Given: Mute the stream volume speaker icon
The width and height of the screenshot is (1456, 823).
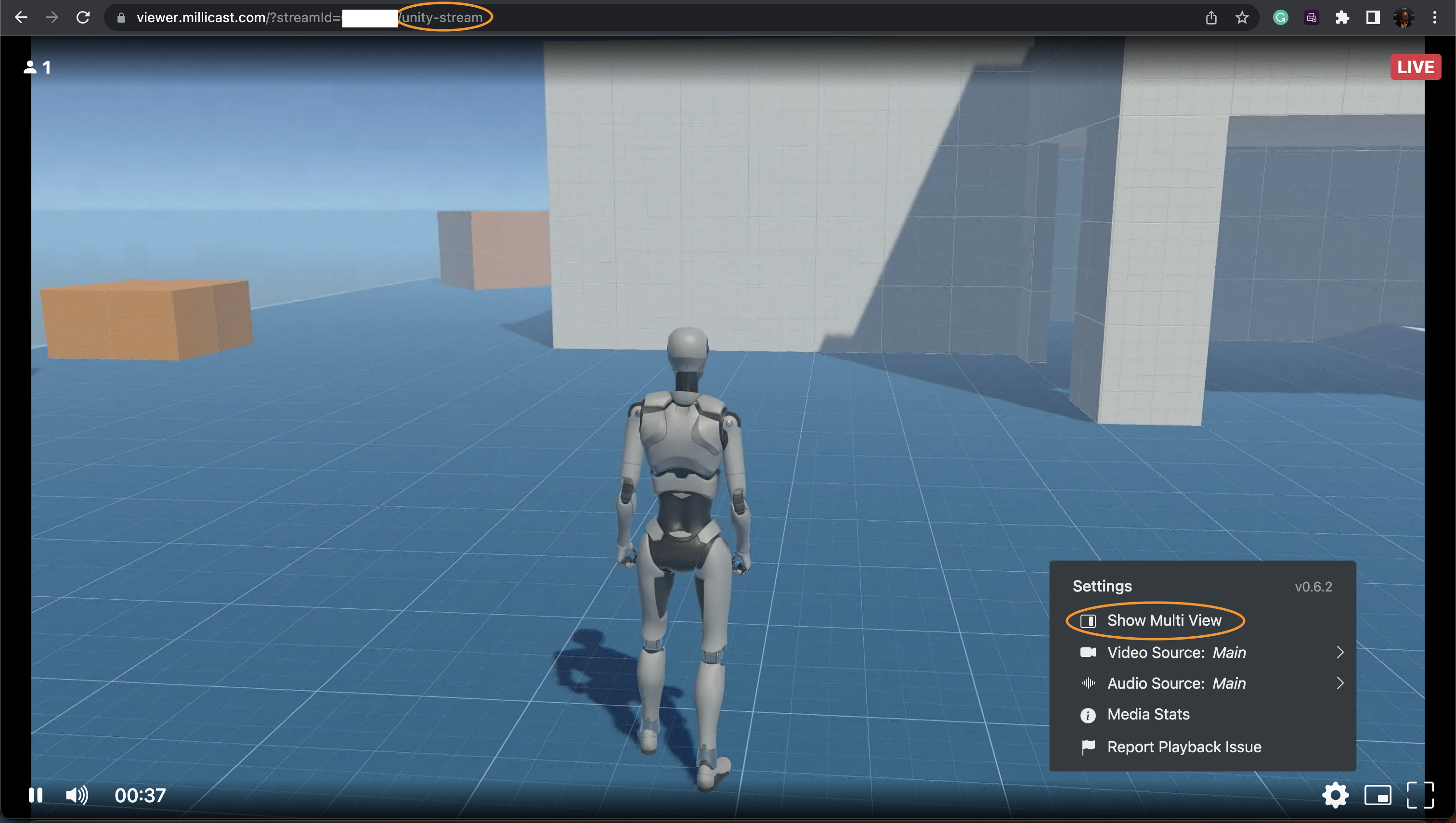Looking at the screenshot, I should (77, 795).
